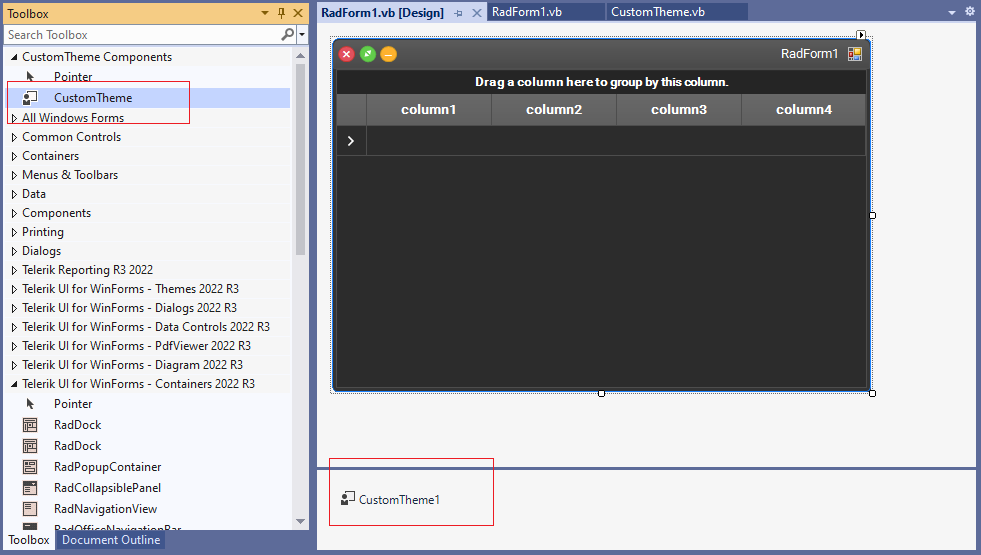Click the Toolbox vertical scrollbar thumb
Viewport: 981px width, 555px height.
point(300,160)
